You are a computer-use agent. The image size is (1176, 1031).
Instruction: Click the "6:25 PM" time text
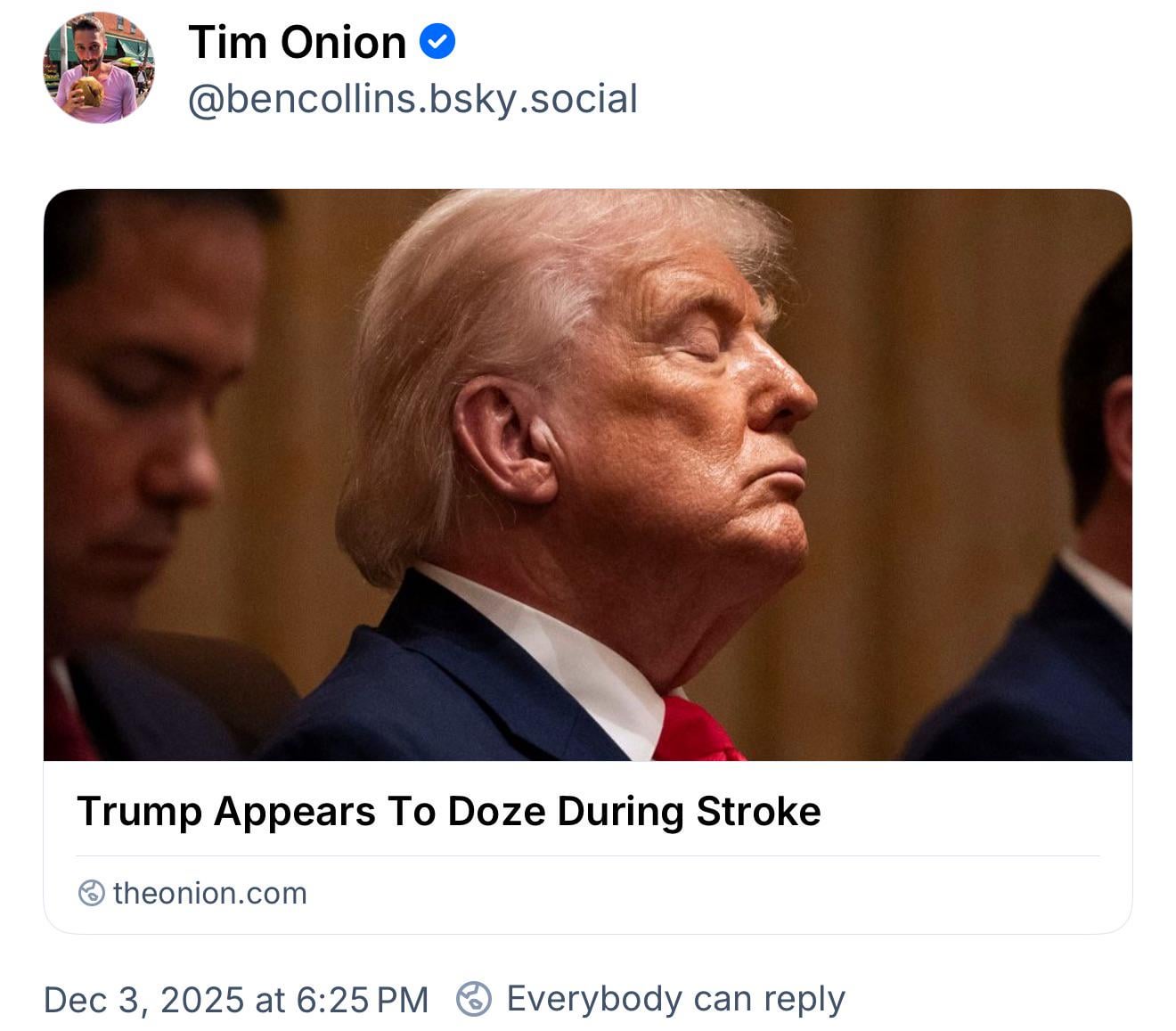(x=361, y=1000)
